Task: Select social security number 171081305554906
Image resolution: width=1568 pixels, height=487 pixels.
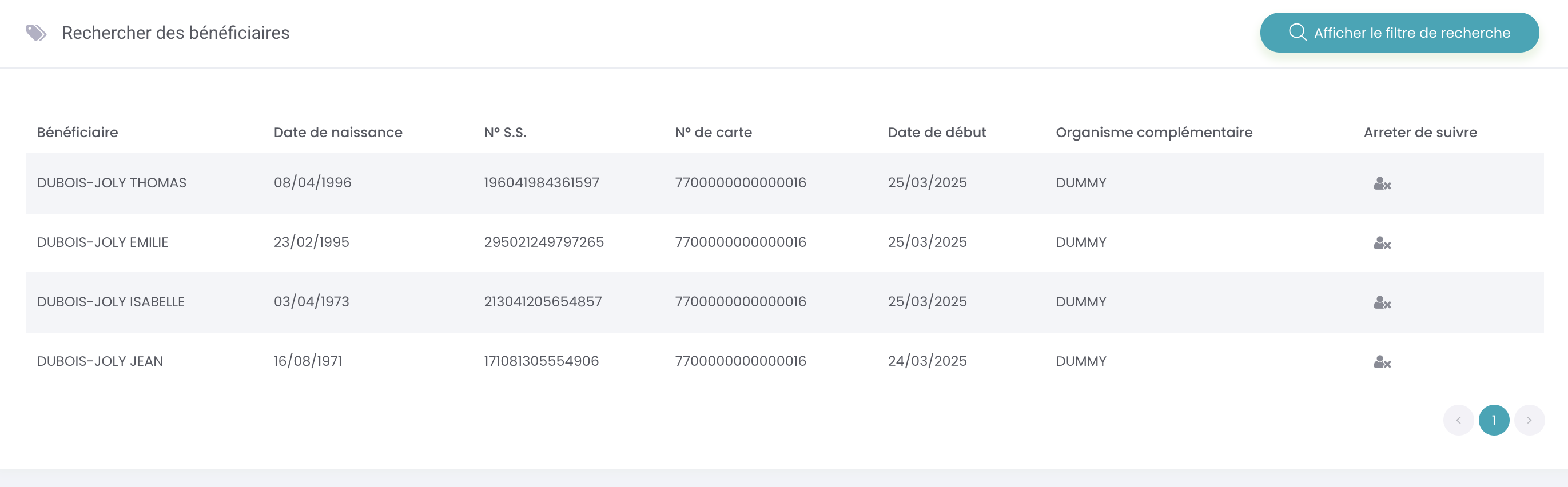Action: 541,361
